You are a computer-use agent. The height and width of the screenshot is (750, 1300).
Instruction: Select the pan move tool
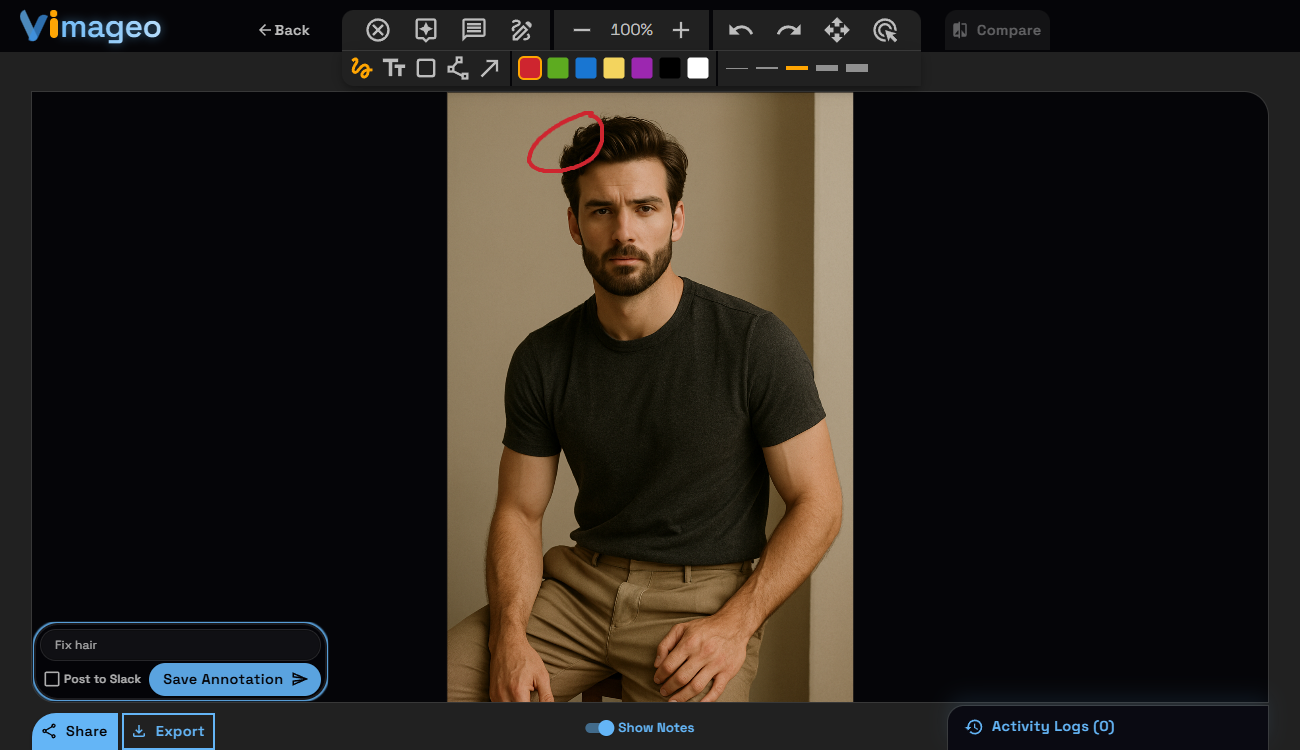tap(837, 30)
